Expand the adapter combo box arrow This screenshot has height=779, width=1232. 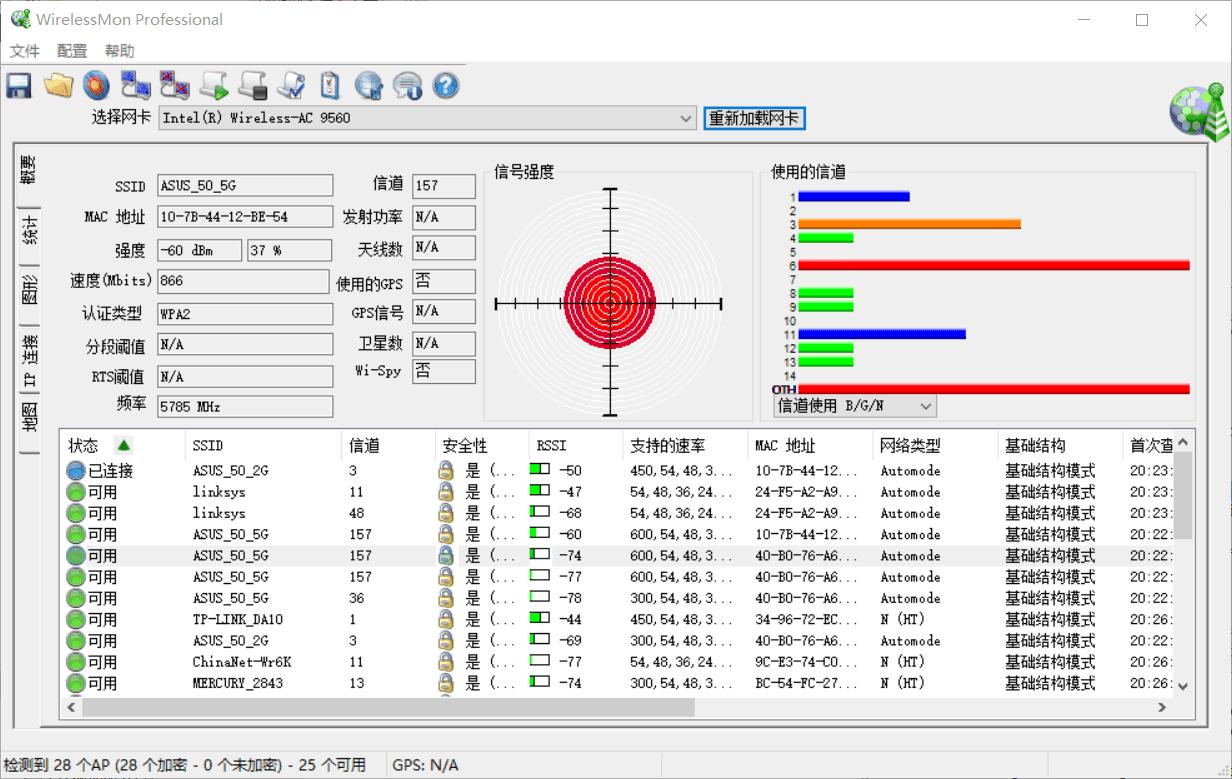click(686, 118)
